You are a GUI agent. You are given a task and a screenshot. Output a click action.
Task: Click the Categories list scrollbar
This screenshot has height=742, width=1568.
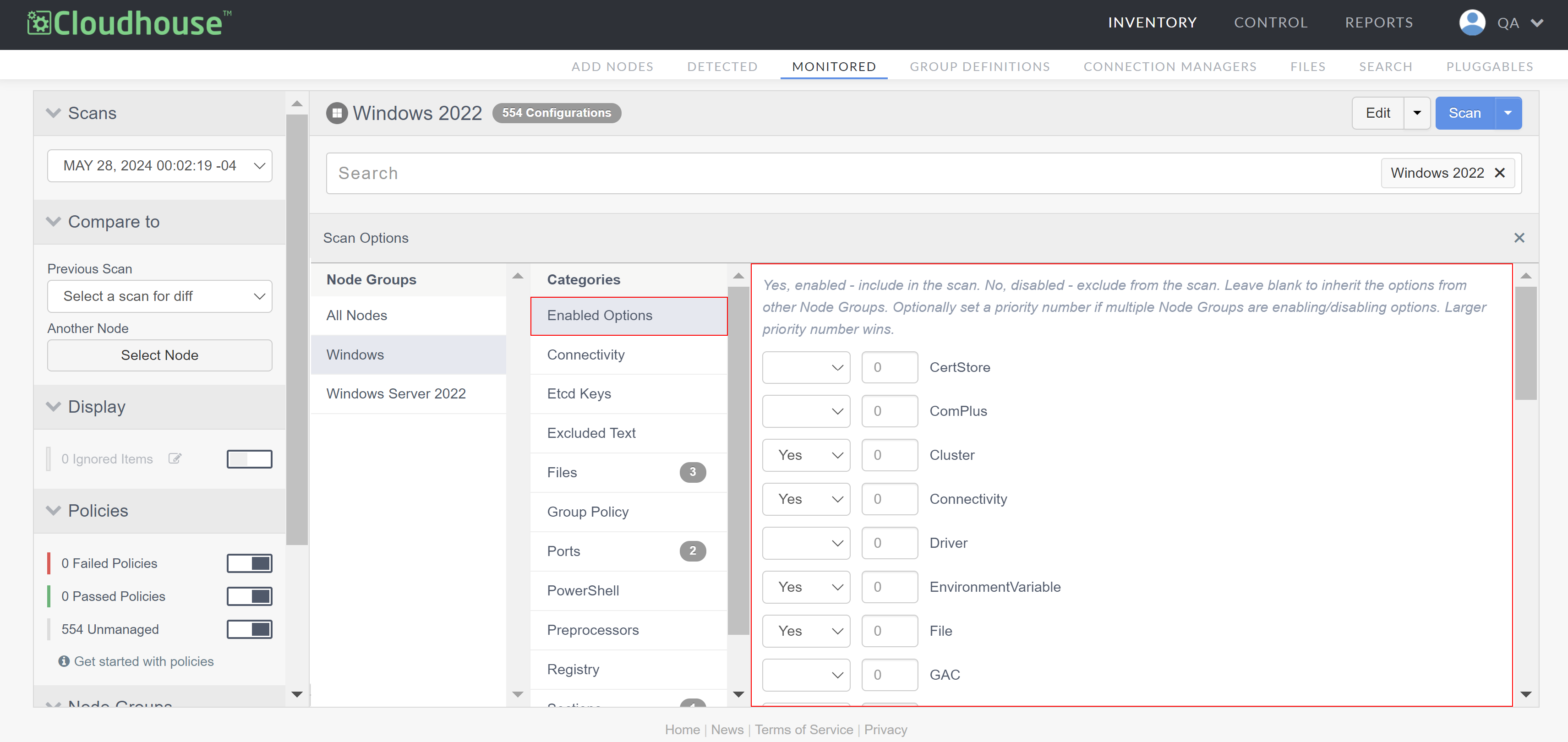click(x=738, y=461)
